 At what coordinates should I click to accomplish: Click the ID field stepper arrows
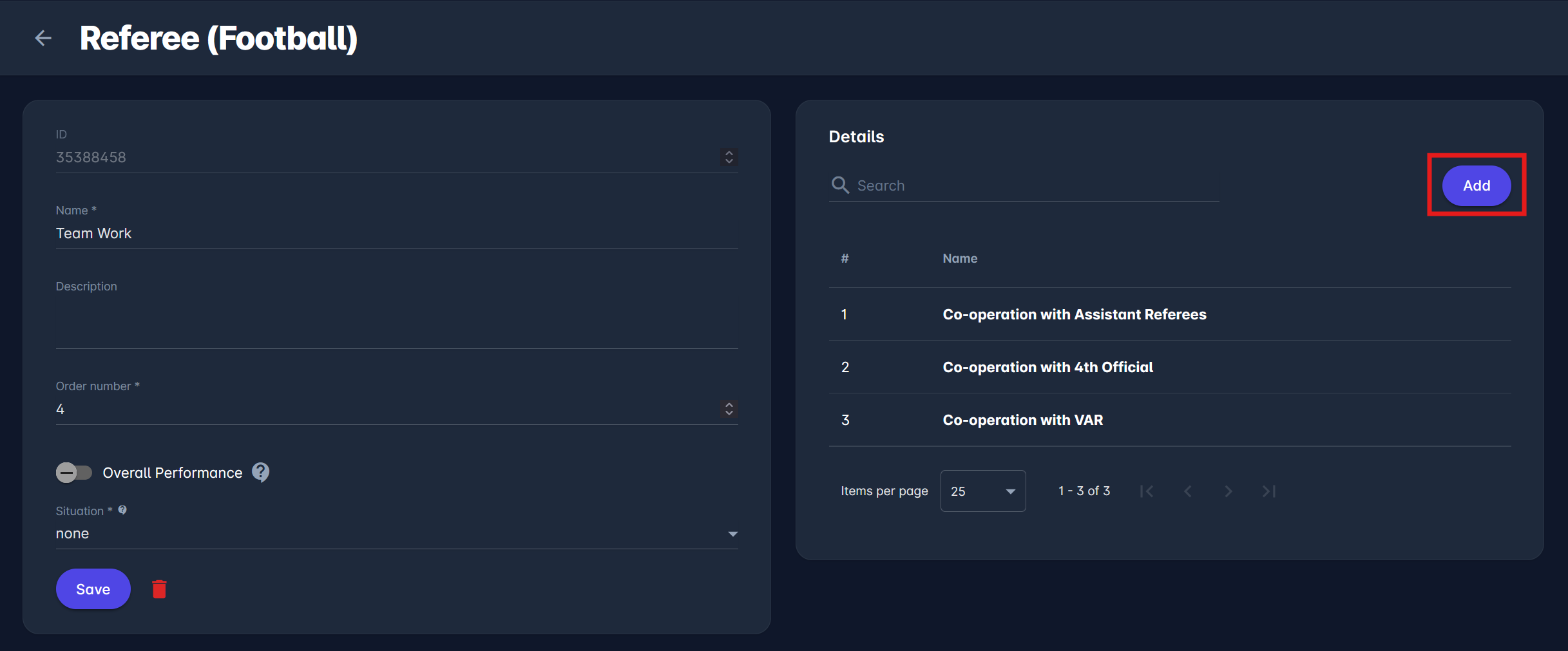point(729,157)
